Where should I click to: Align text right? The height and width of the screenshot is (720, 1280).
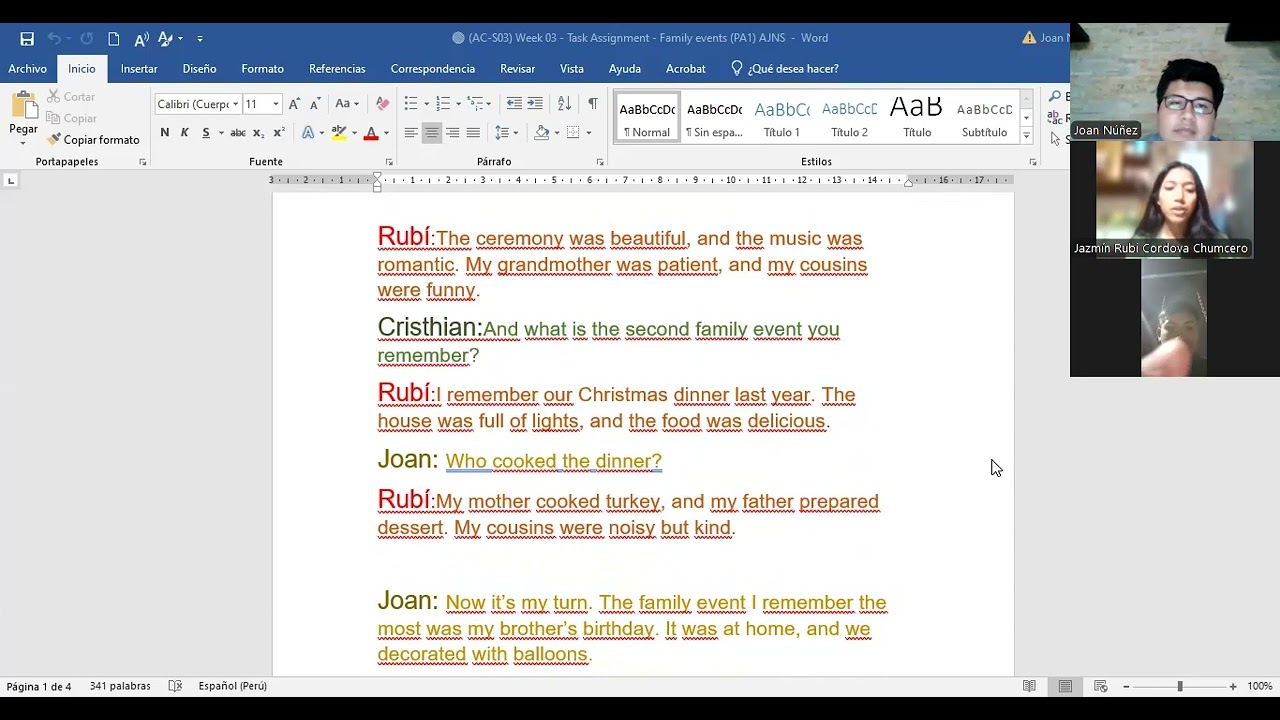(x=453, y=133)
